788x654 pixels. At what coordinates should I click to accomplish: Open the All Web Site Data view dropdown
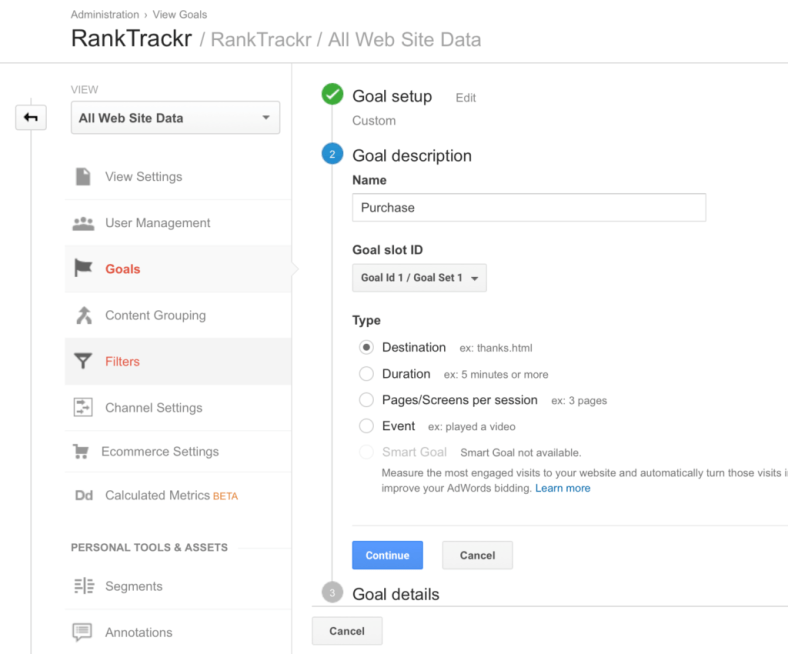(x=175, y=118)
